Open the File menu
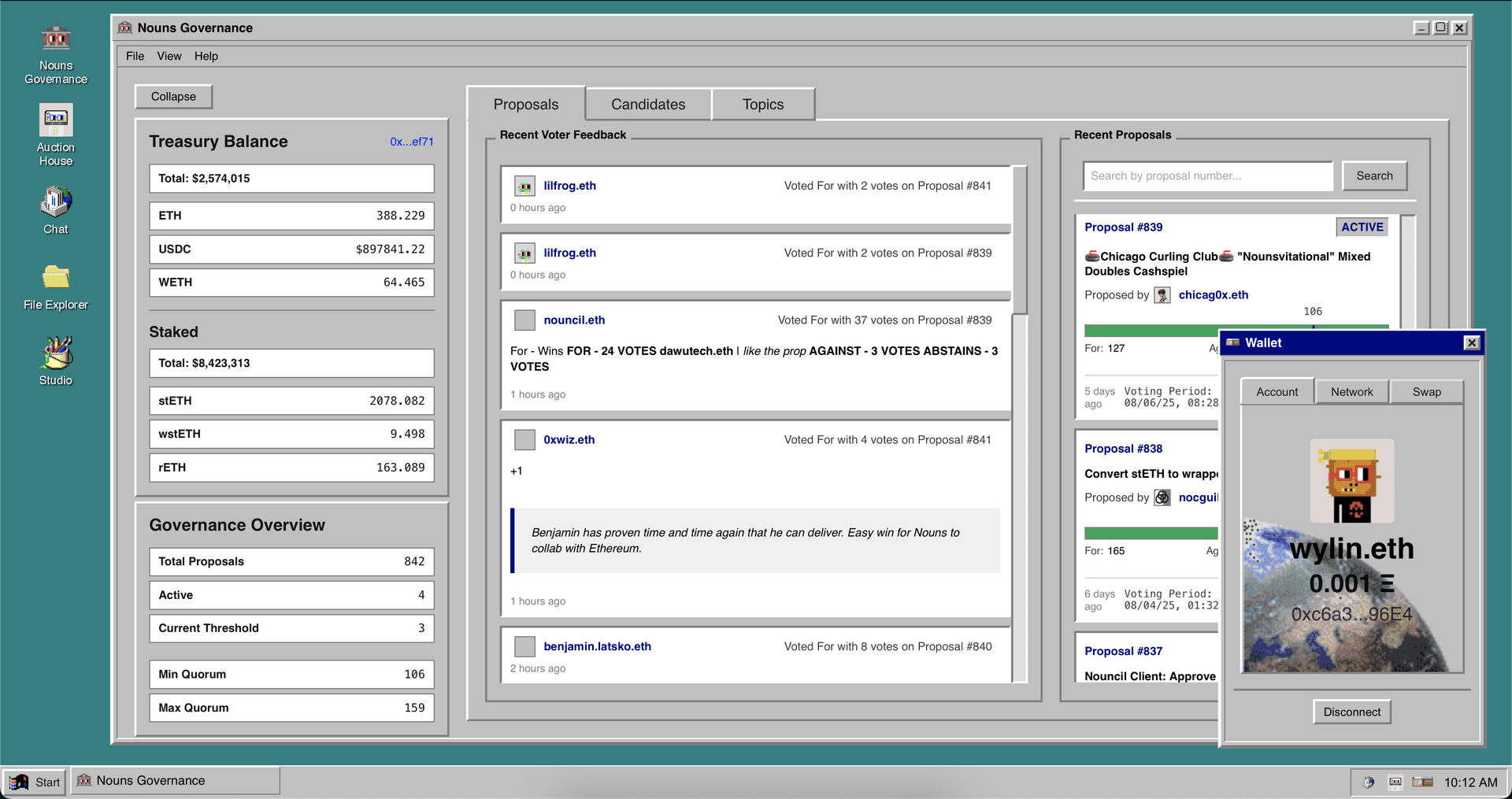The width and height of the screenshot is (1512, 799). (x=135, y=56)
